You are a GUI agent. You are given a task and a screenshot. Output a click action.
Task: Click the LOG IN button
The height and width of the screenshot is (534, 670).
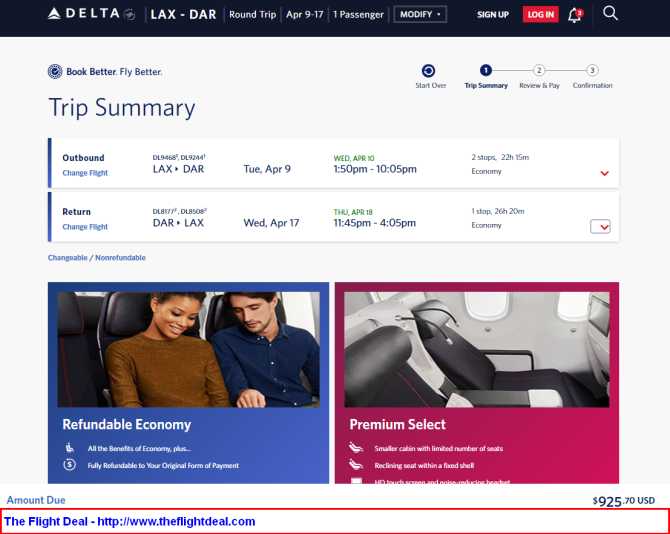click(x=541, y=15)
